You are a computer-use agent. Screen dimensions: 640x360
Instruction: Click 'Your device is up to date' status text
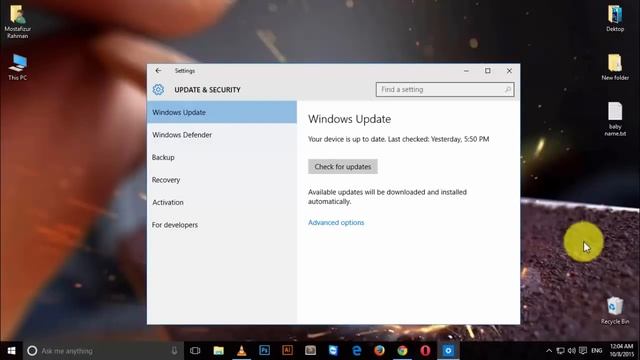tap(398, 139)
